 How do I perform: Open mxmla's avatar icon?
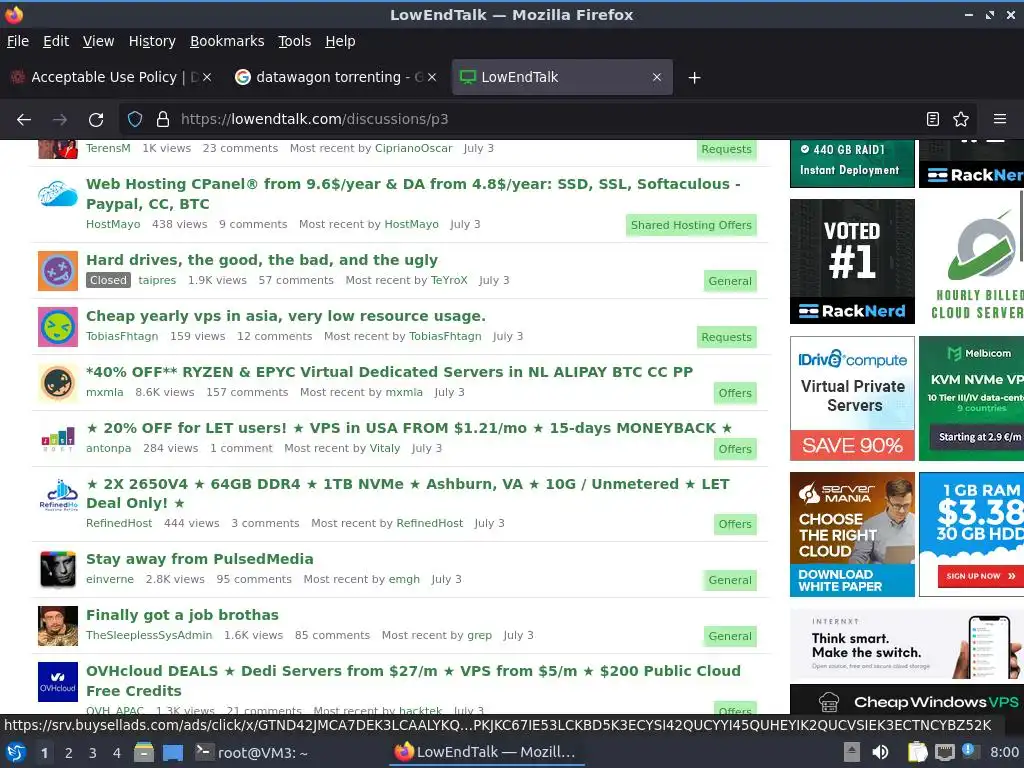coord(57,383)
